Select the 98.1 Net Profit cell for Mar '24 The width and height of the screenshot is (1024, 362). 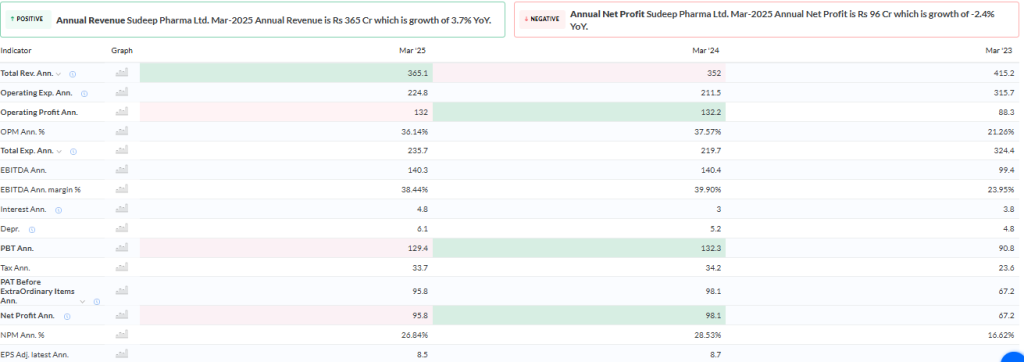click(579, 315)
